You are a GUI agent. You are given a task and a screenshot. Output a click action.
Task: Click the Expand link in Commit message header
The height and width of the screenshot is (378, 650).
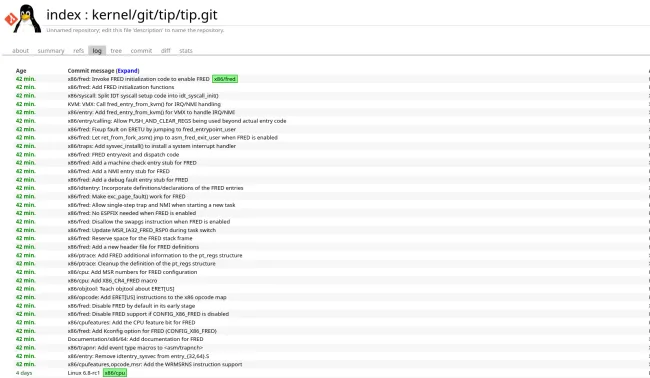coord(127,71)
